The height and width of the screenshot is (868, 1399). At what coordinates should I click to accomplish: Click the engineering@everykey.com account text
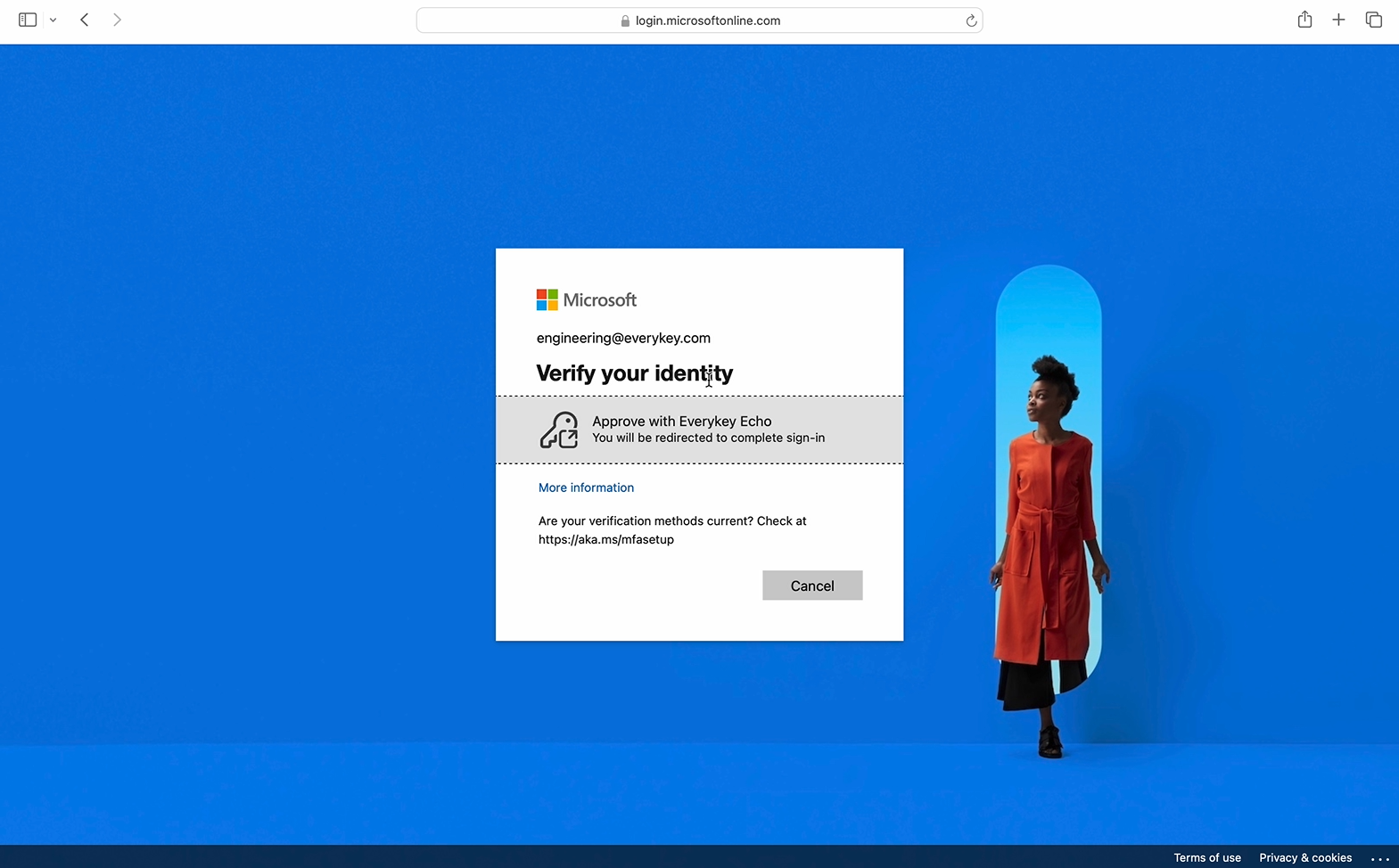[x=623, y=338]
